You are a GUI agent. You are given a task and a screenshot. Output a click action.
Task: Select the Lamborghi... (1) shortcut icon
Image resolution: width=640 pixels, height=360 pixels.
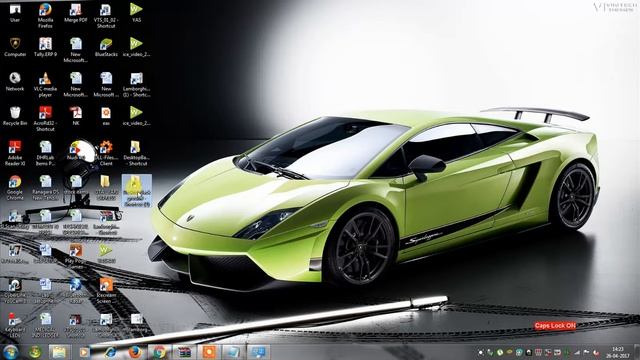pyautogui.click(x=136, y=85)
